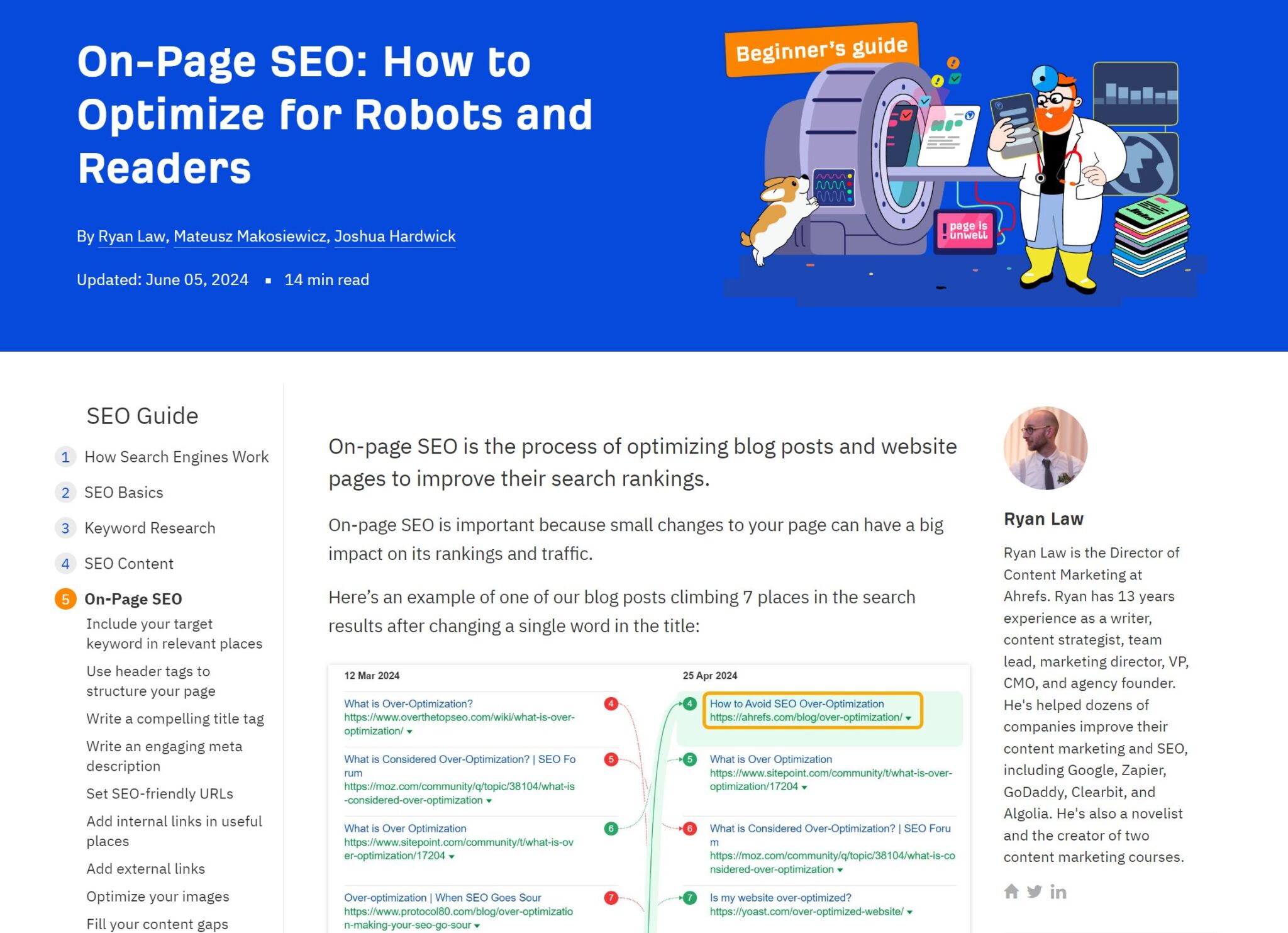Select the How Search Engines Work guide item
Image resolution: width=1288 pixels, height=933 pixels.
point(176,457)
